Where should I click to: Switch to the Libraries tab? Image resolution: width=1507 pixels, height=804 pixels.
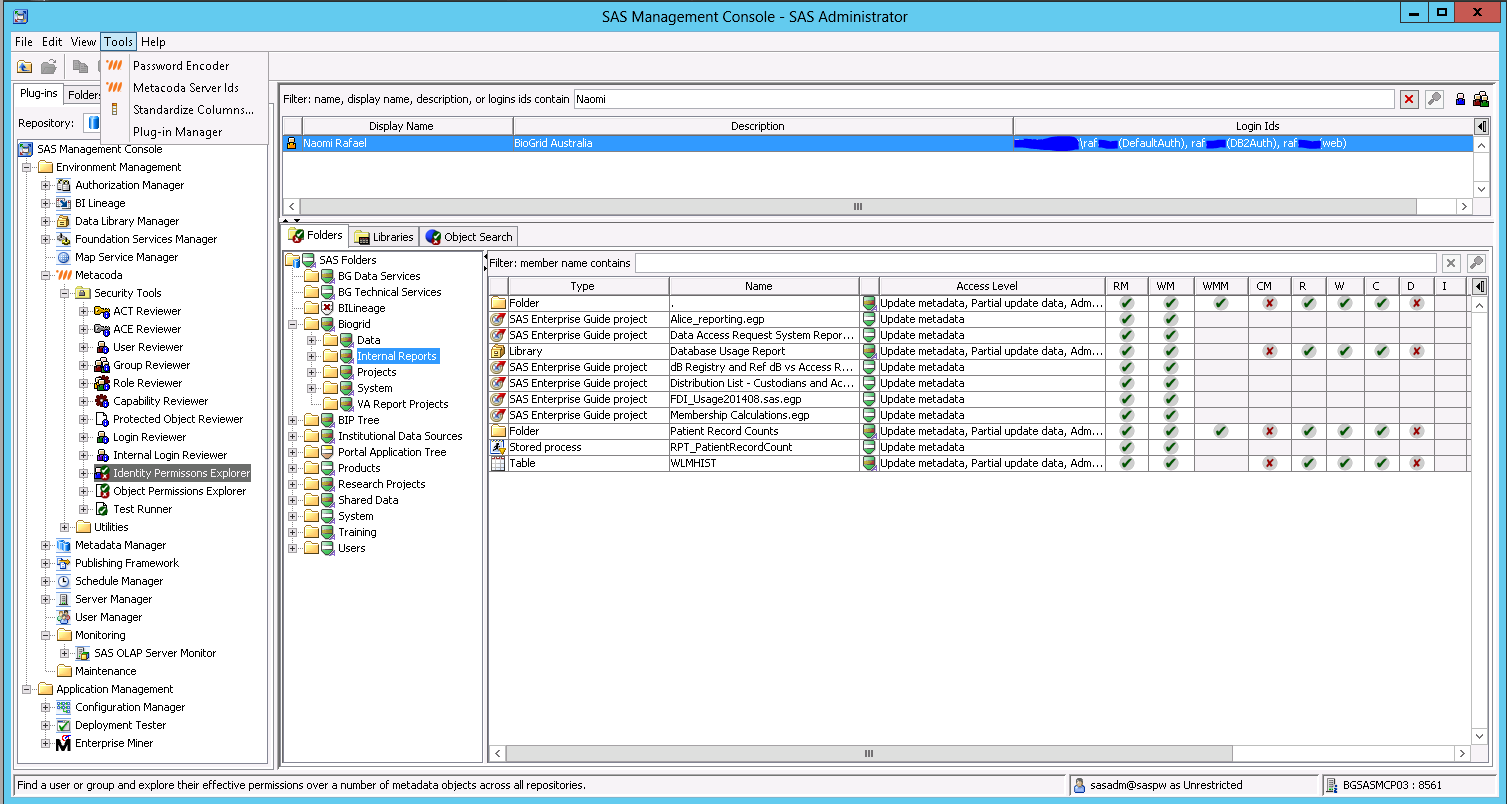(x=384, y=237)
